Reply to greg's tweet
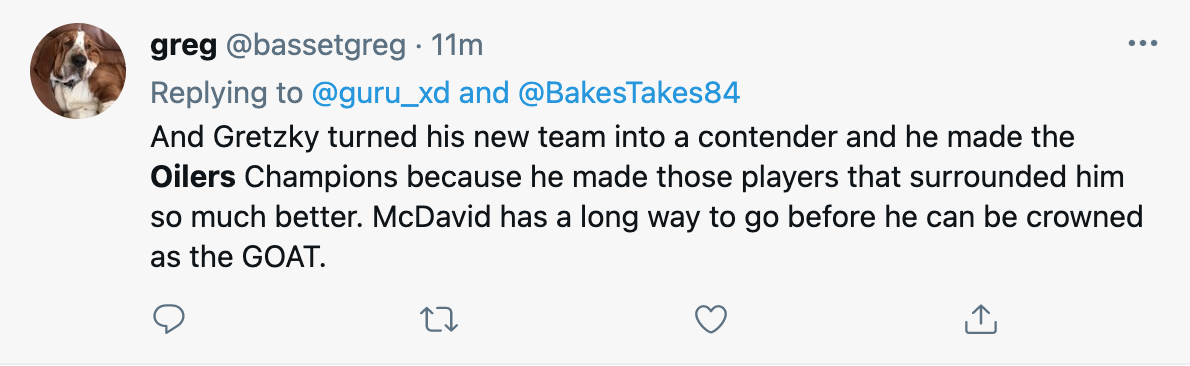Screen dimensions: 1190x366 [169, 319]
